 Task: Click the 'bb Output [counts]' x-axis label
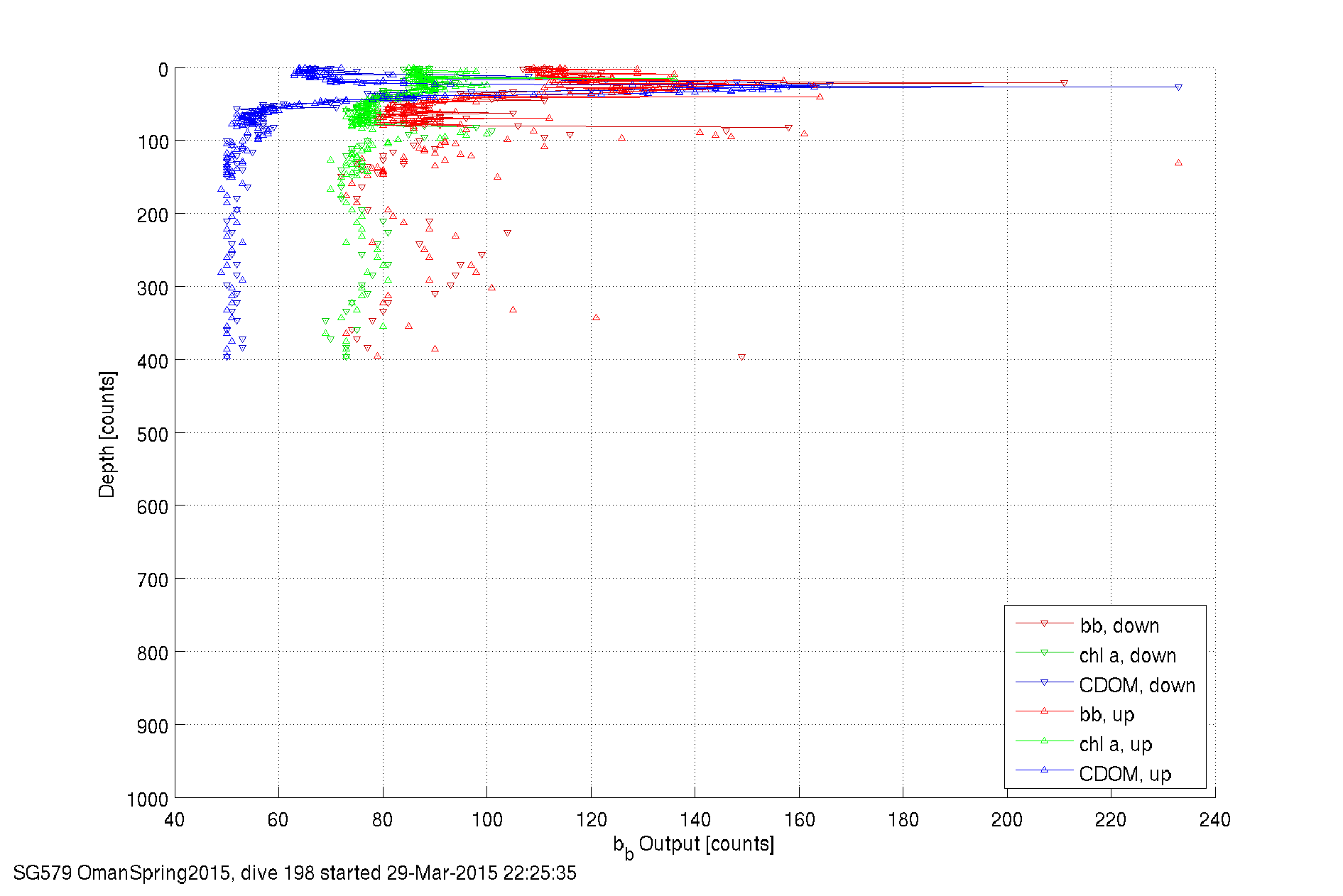click(693, 846)
